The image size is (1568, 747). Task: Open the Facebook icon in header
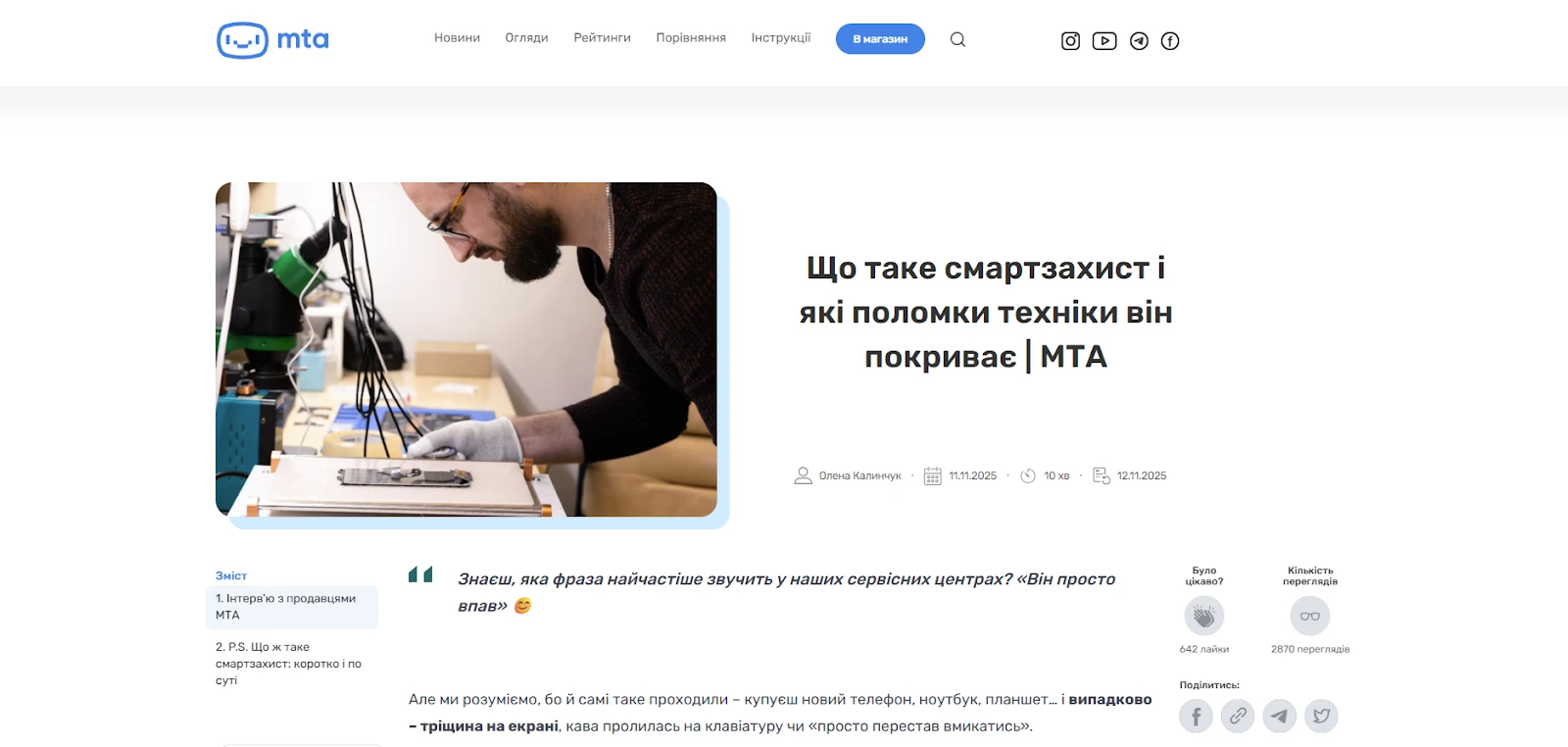(1170, 41)
